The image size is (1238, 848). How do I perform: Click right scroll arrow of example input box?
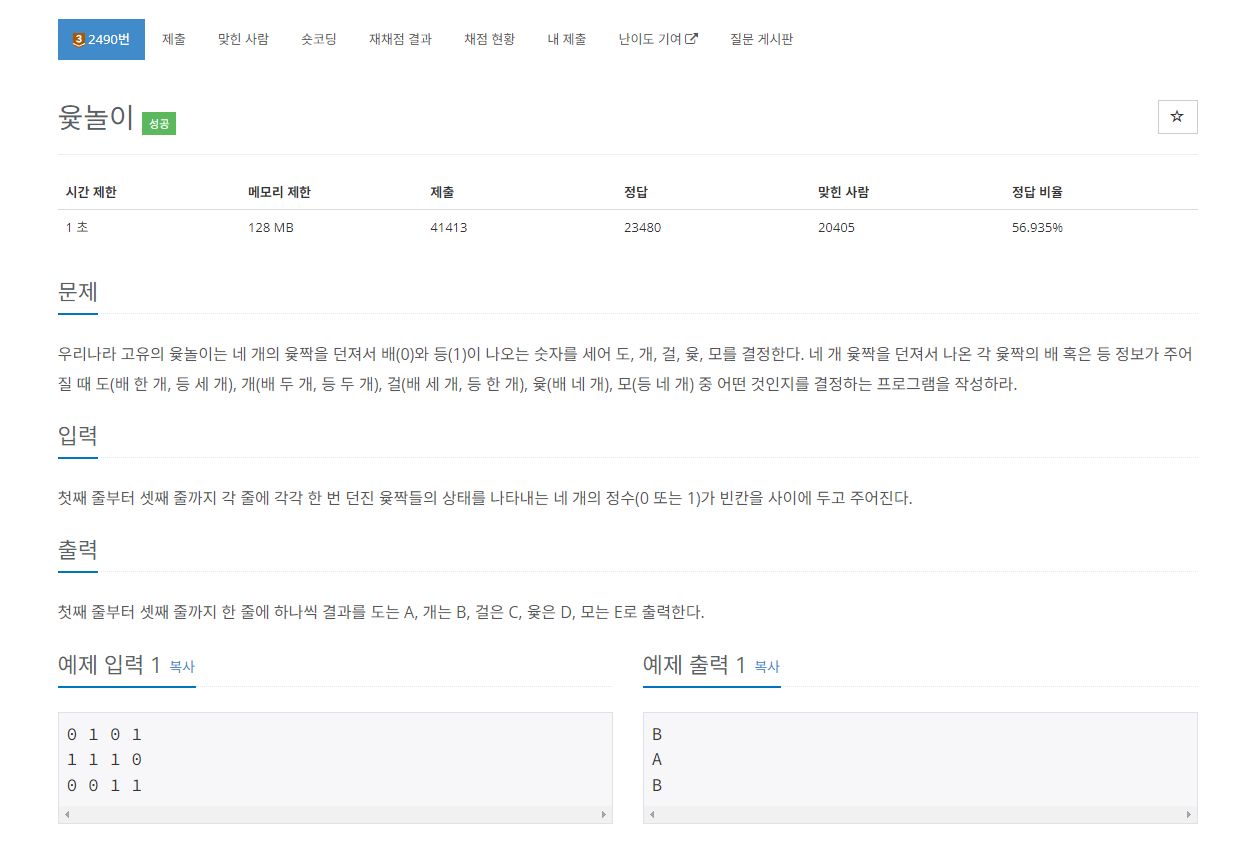tap(604, 815)
